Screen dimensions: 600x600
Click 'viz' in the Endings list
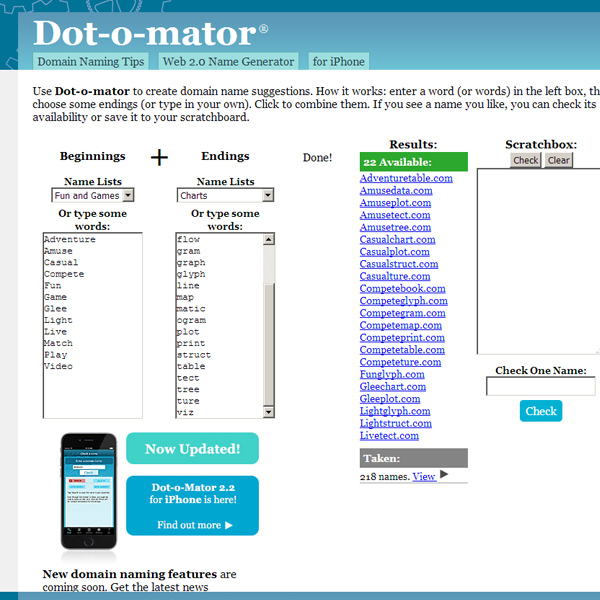tap(185, 412)
